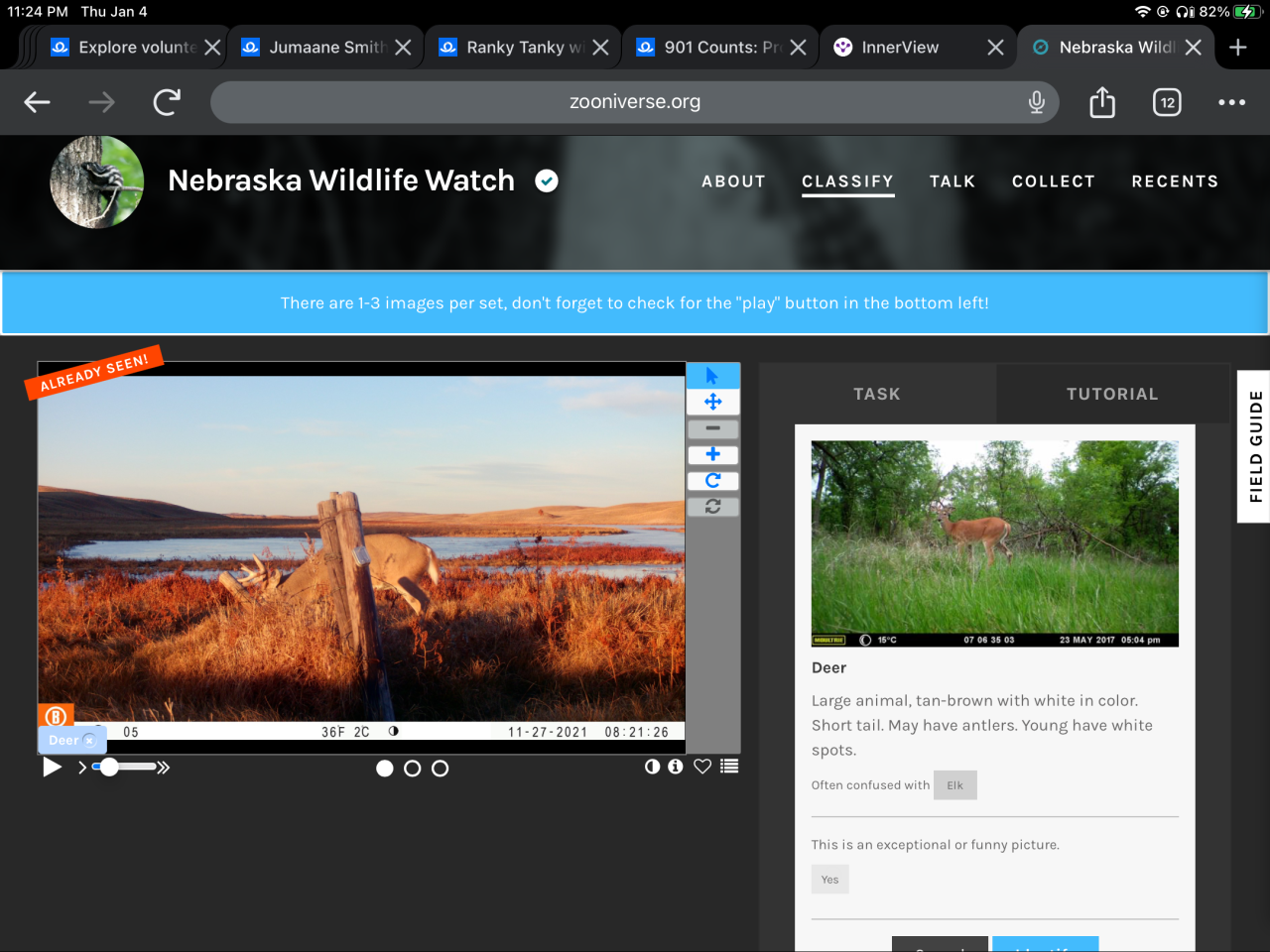Open the About page
Image resolution: width=1270 pixels, height=952 pixels.
733,181
